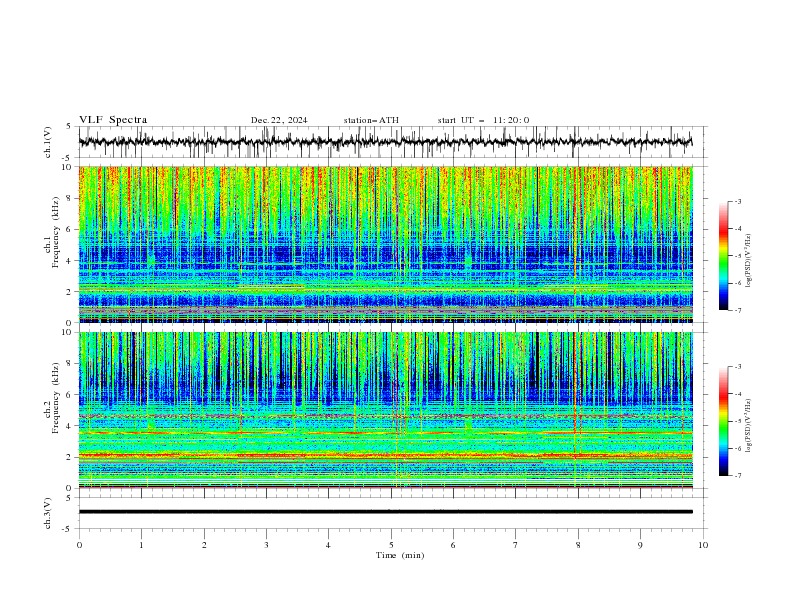
Task: Click the lower colorbar beside ch.2 spectrogram
Action: click(723, 421)
